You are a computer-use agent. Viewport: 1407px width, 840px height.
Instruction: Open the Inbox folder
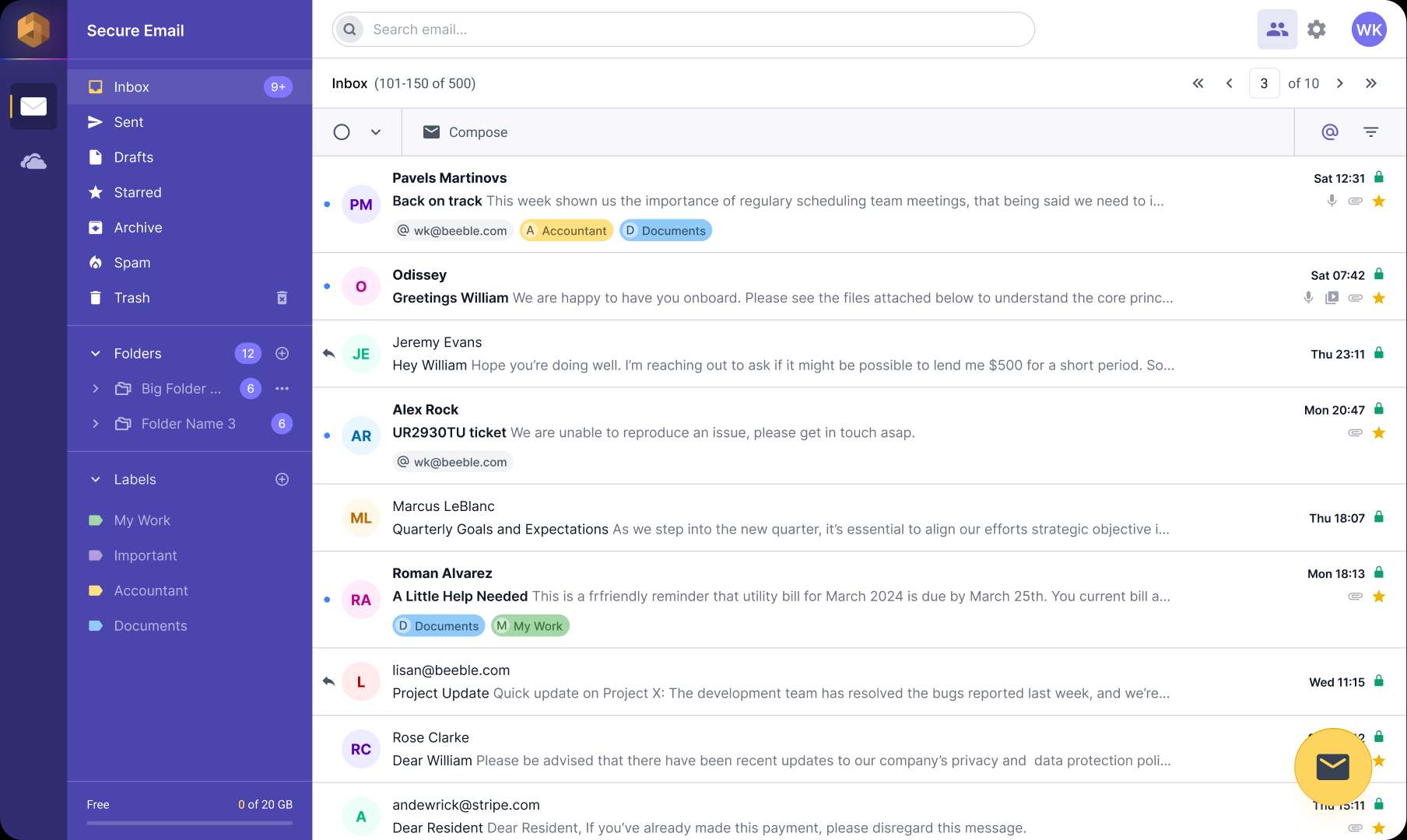pyautogui.click(x=189, y=87)
